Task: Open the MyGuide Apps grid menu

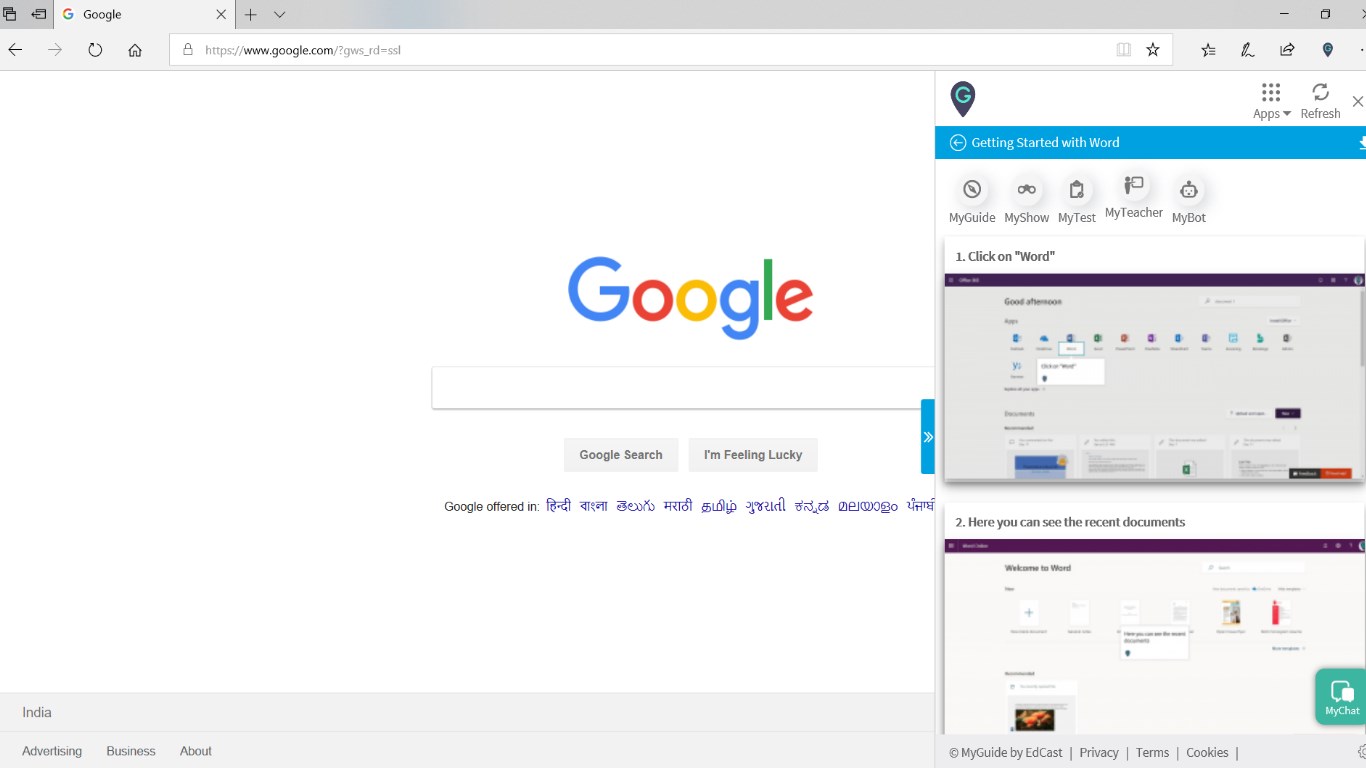Action: 1271,101
